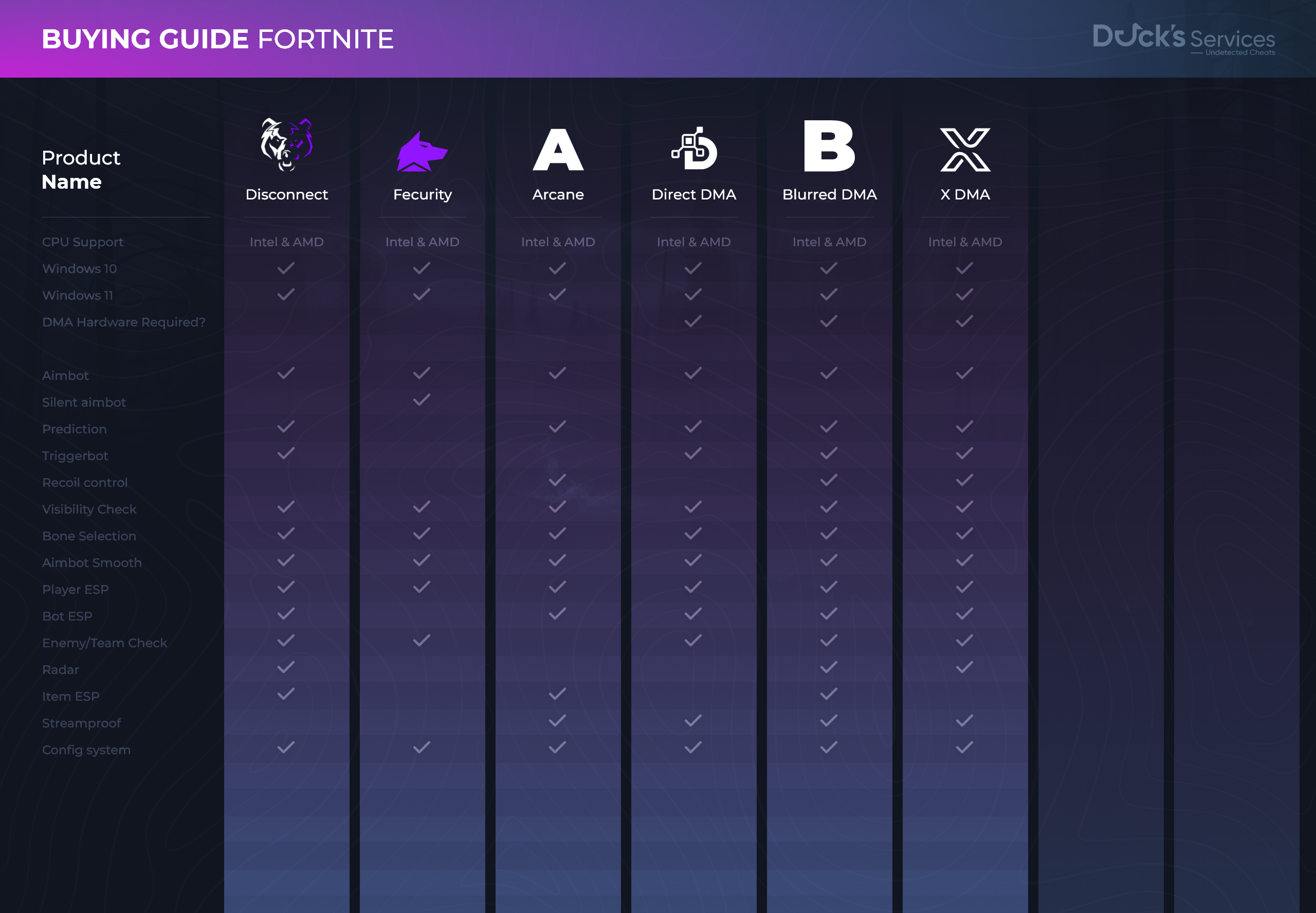Click Direct DMA's DMA Hardware Required checkmark
The width and height of the screenshot is (1316, 913).
692,321
